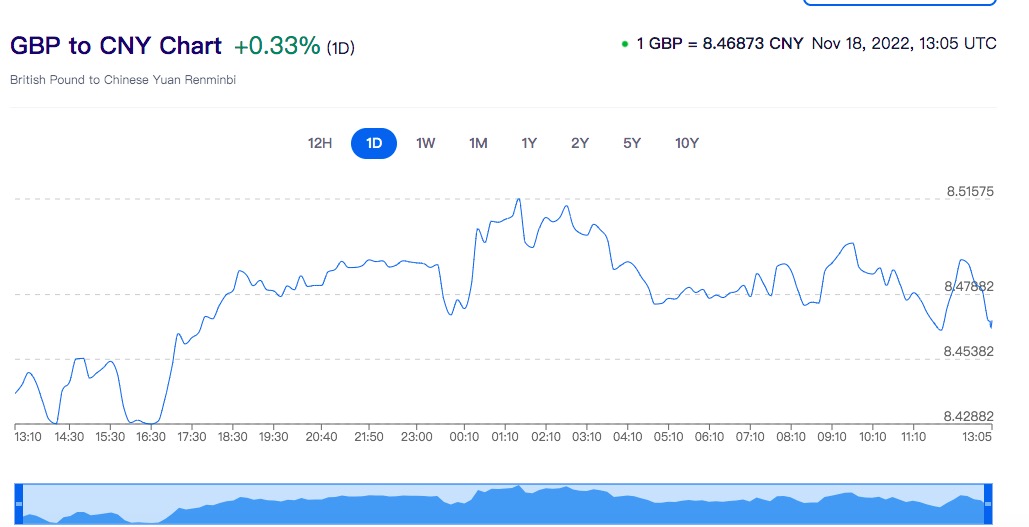
Task: Click the 8.51575 price axis label
Action: click(x=970, y=190)
